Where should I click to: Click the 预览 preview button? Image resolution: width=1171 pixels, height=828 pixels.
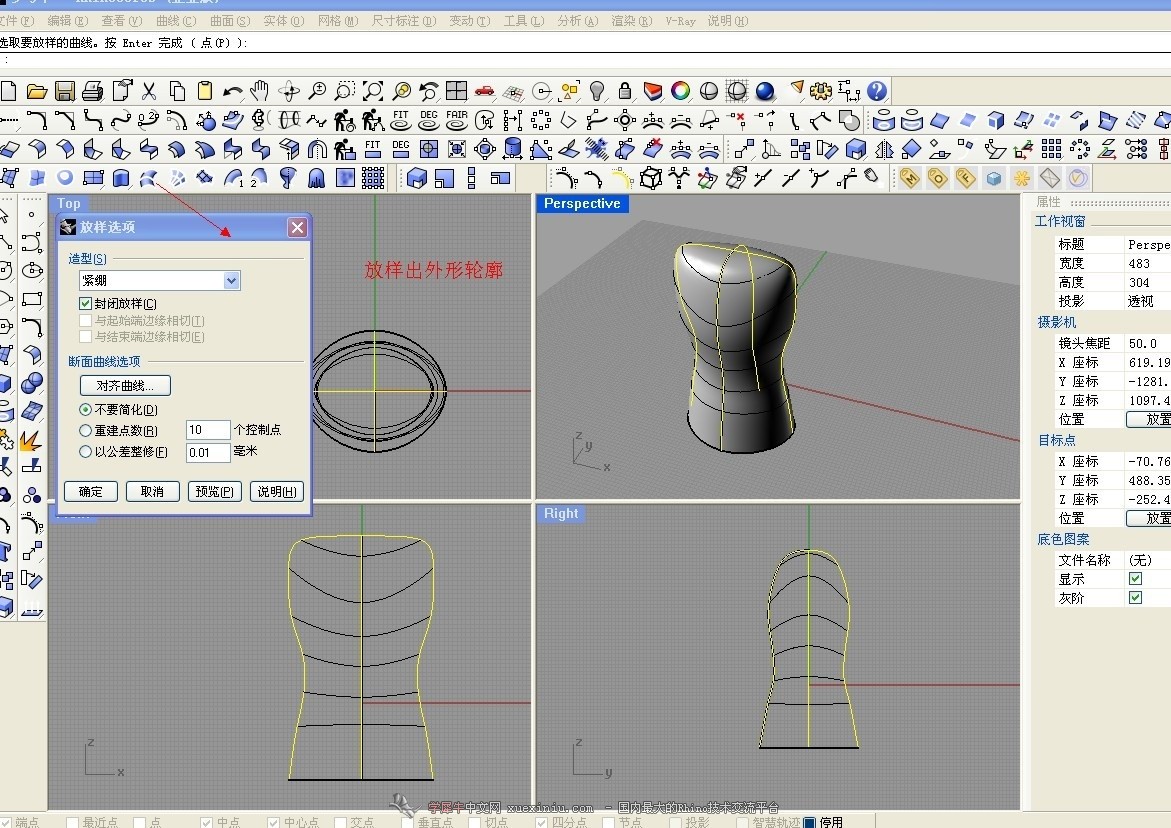214,491
